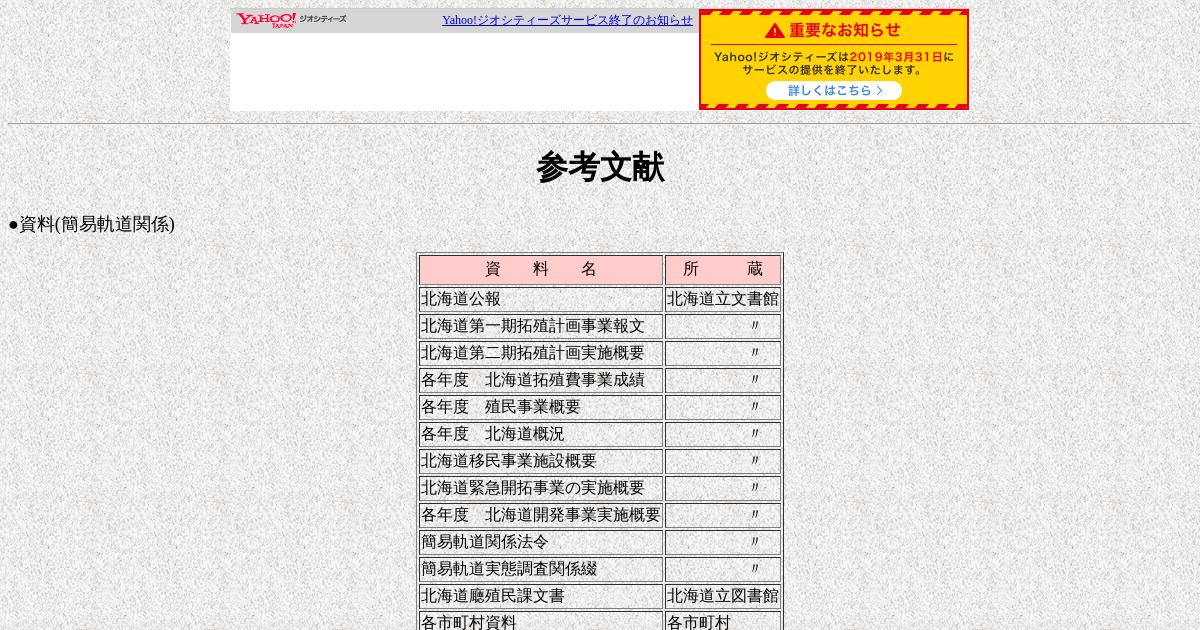1200x630 pixels.
Task: Select the 北海道立図書館 cell
Action: tap(723, 596)
